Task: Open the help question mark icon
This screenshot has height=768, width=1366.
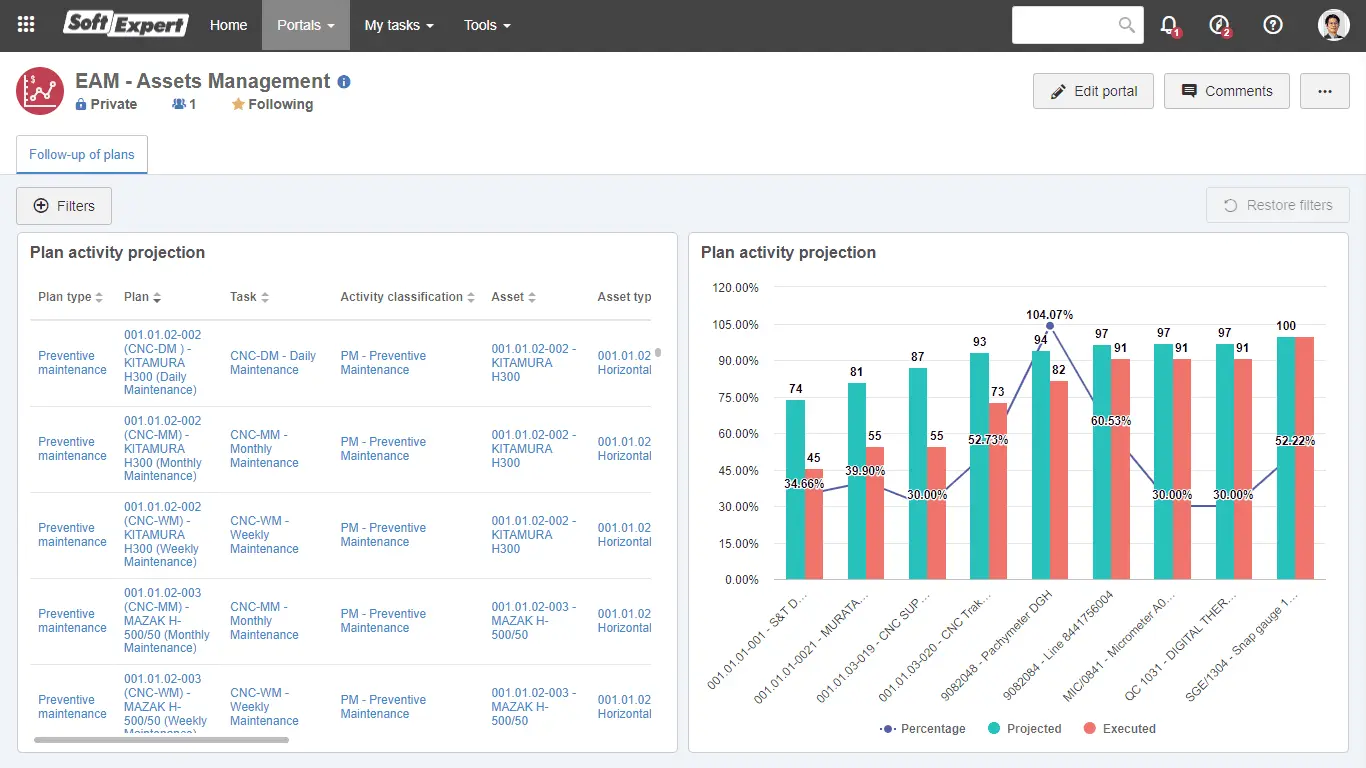Action: coord(1273,25)
